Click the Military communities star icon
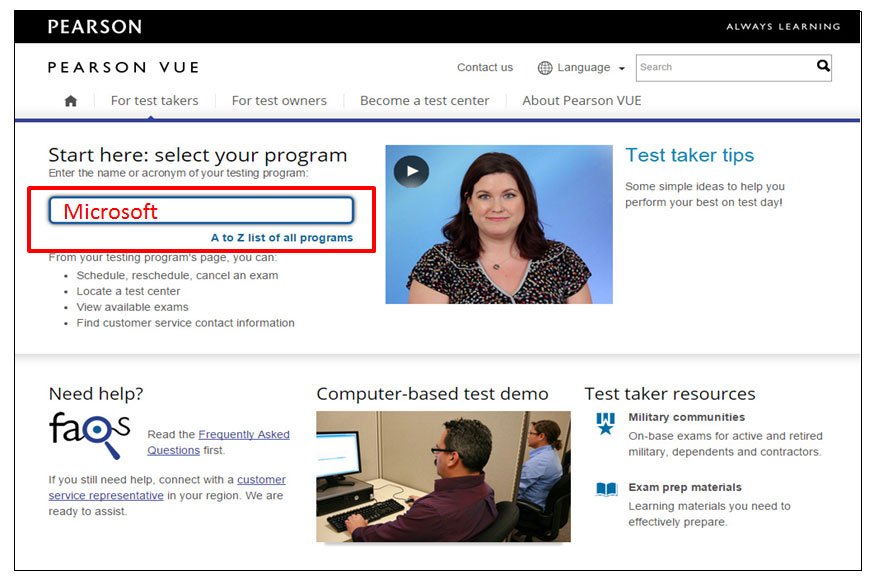Viewport: 876px width, 586px height. pos(606,424)
